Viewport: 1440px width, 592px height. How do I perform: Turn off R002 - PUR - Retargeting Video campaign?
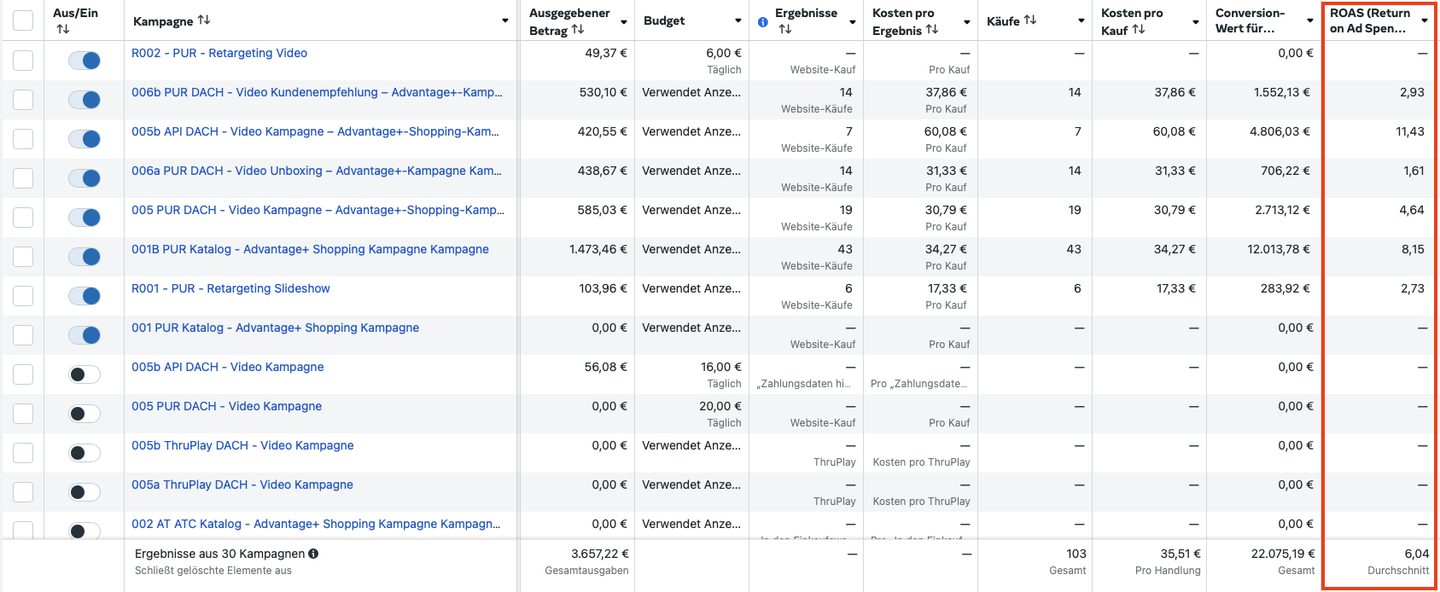tap(85, 60)
